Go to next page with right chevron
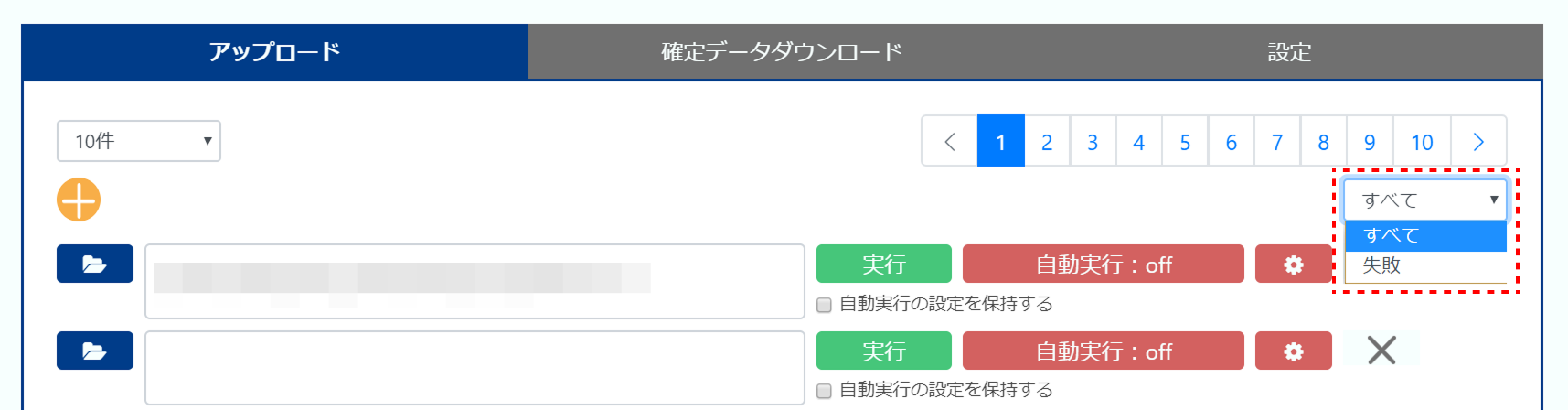This screenshot has width=1568, height=410. 1478,141
